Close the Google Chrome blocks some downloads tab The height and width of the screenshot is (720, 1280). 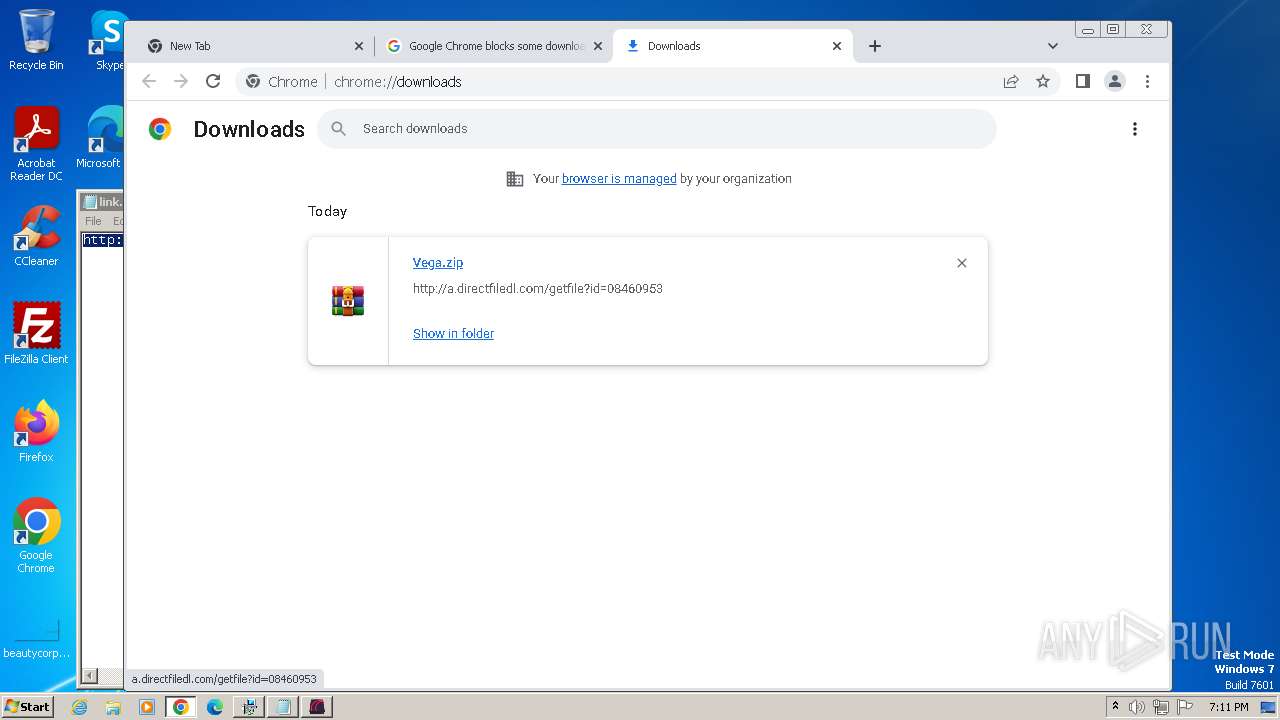[598, 46]
